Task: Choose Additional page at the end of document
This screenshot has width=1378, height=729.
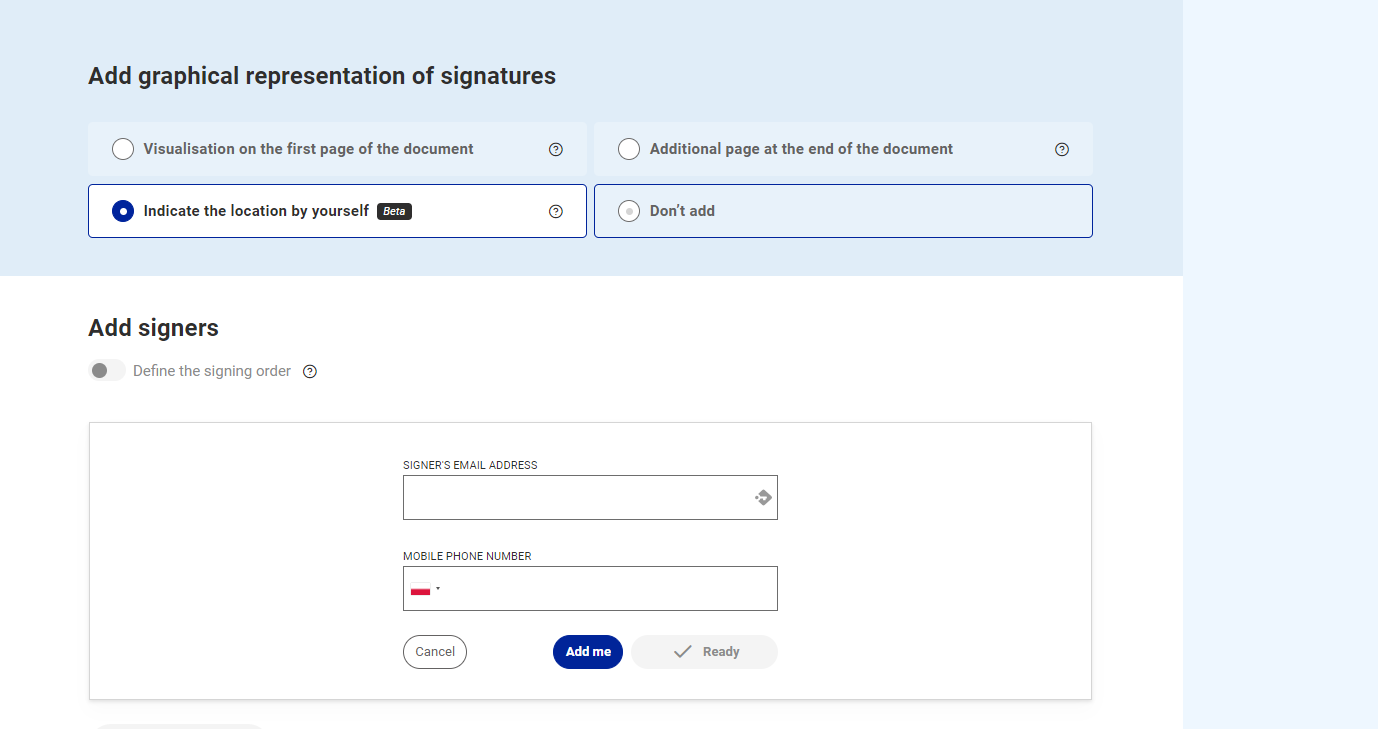Action: [x=628, y=148]
